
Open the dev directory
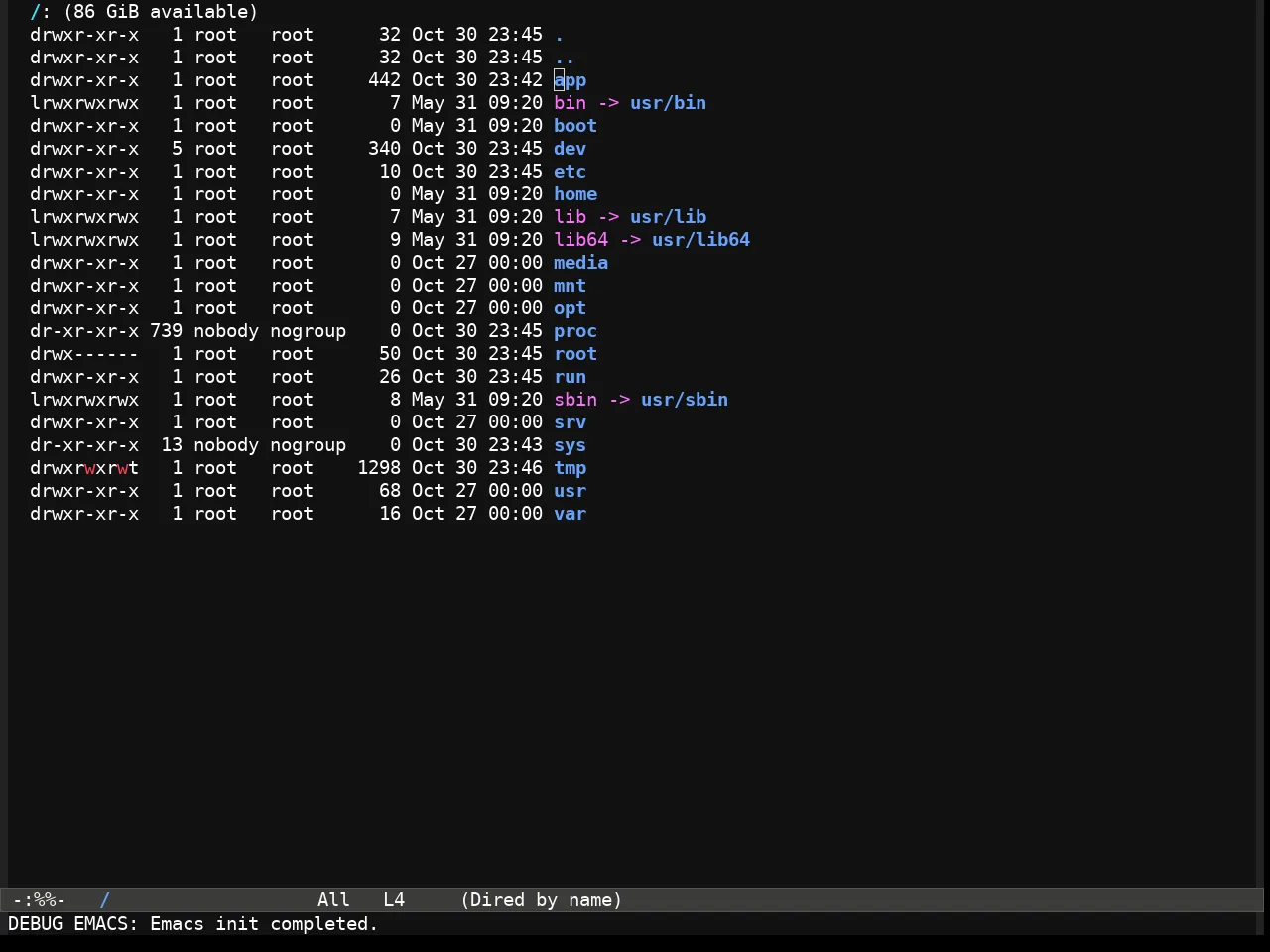pyautogui.click(x=571, y=149)
